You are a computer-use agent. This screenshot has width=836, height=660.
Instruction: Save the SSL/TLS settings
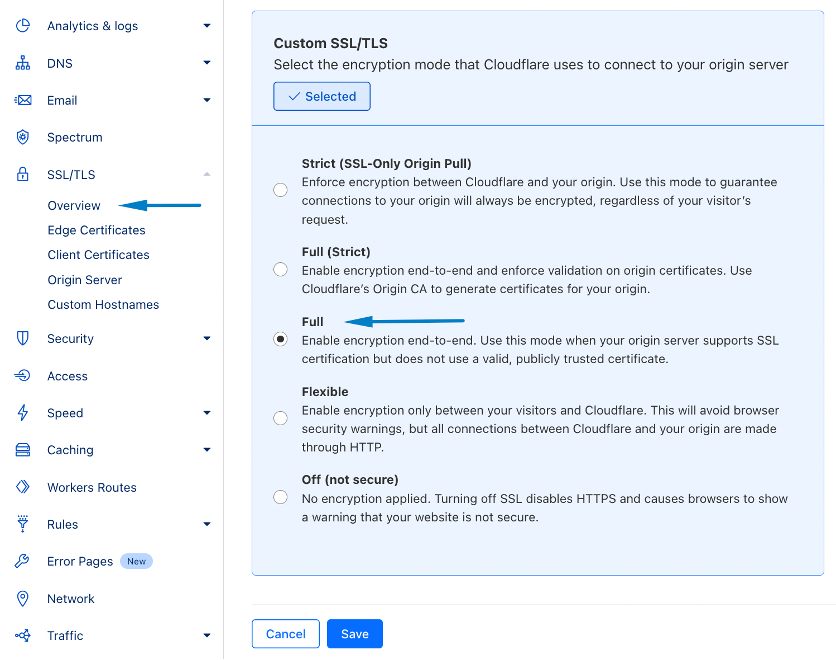click(354, 633)
